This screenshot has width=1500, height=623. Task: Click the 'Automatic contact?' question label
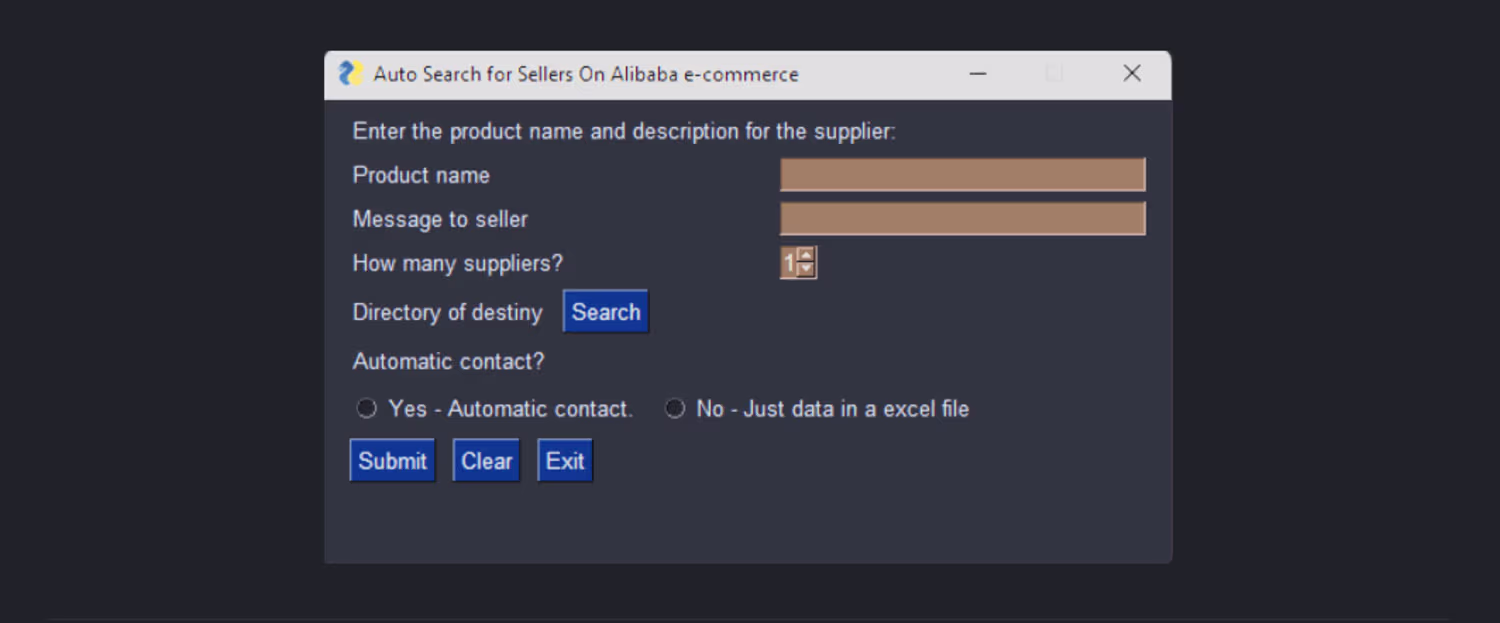pos(448,361)
